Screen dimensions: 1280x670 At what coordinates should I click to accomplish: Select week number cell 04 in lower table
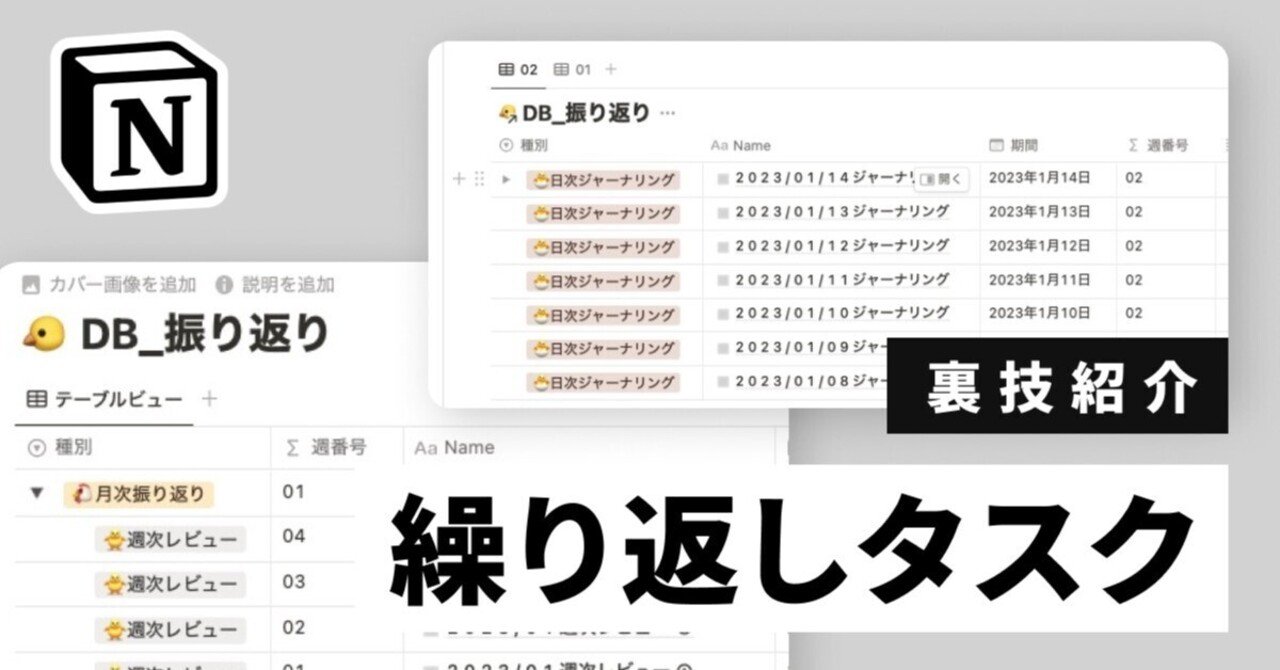tap(293, 536)
